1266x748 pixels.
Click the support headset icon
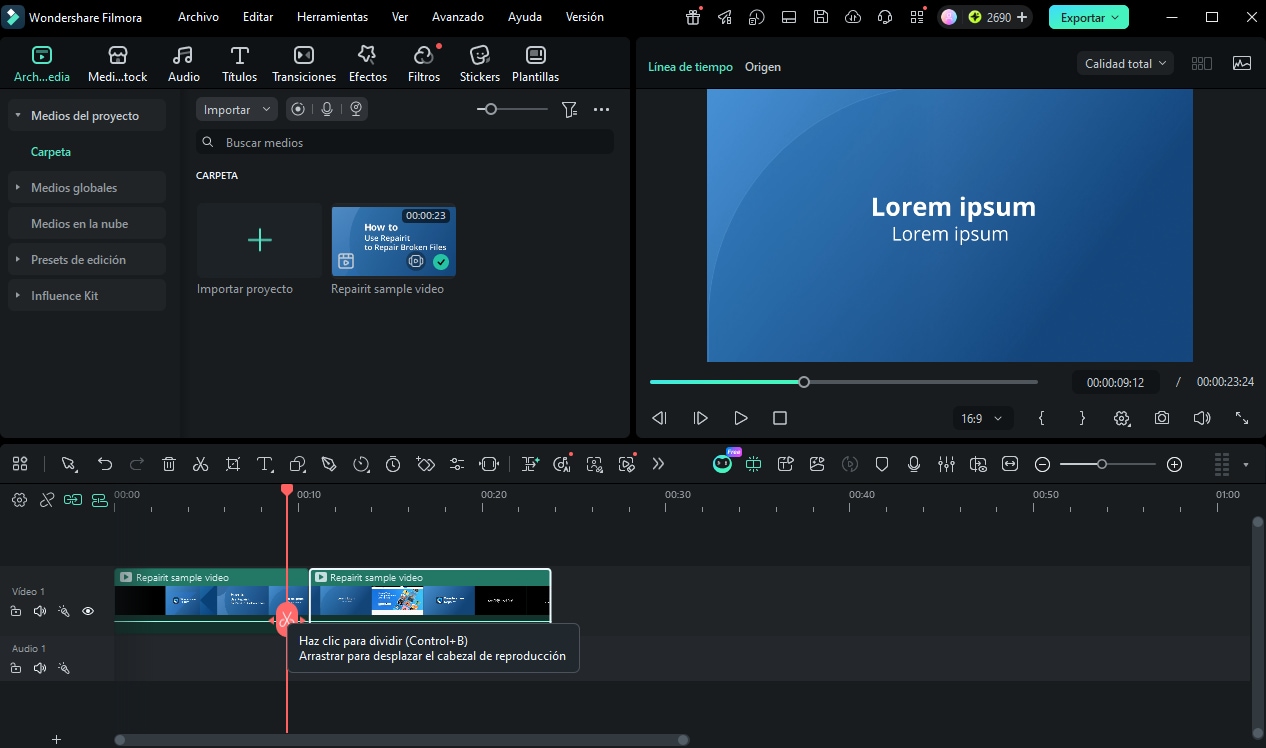click(x=885, y=17)
